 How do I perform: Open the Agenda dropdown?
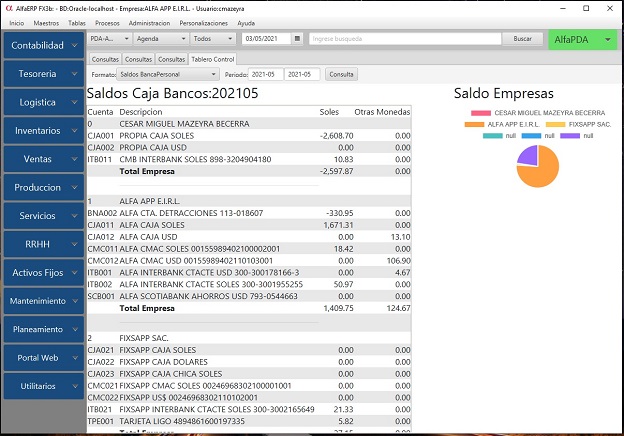pos(160,39)
